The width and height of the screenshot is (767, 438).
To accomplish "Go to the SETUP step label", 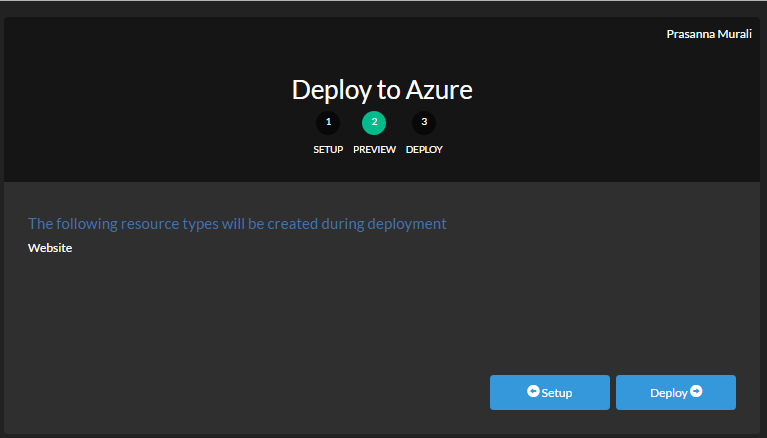I will pyautogui.click(x=328, y=150).
